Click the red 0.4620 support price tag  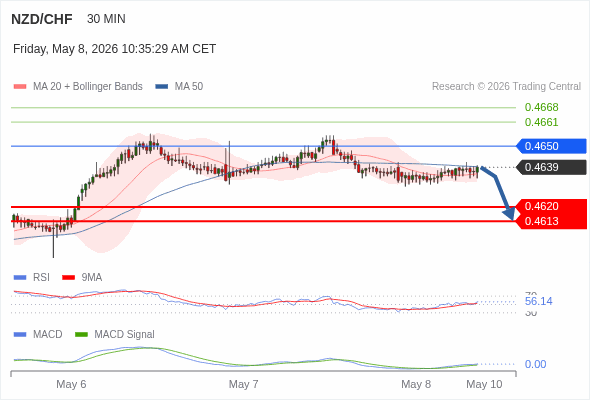(x=552, y=206)
